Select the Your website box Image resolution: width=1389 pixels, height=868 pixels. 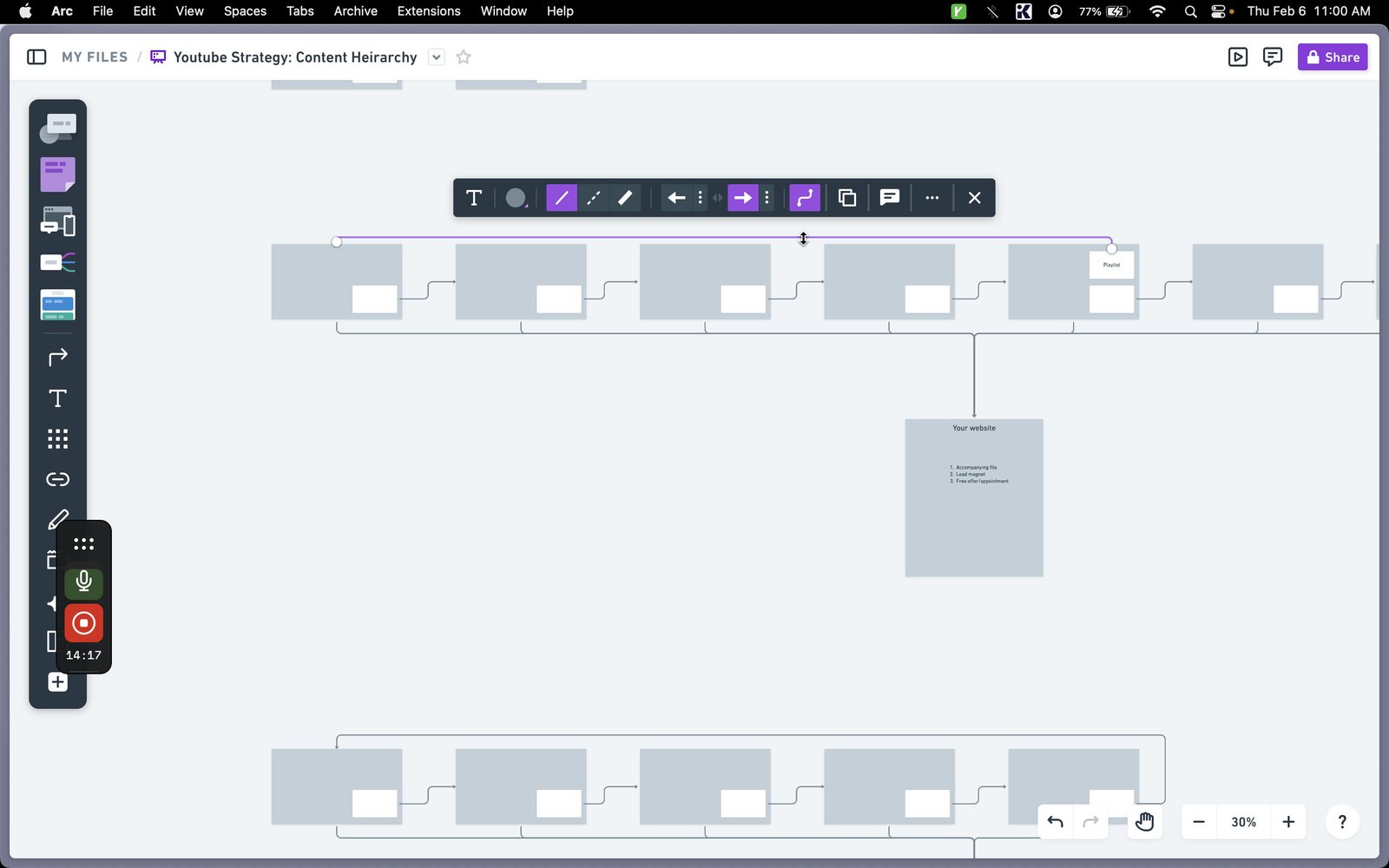974,497
